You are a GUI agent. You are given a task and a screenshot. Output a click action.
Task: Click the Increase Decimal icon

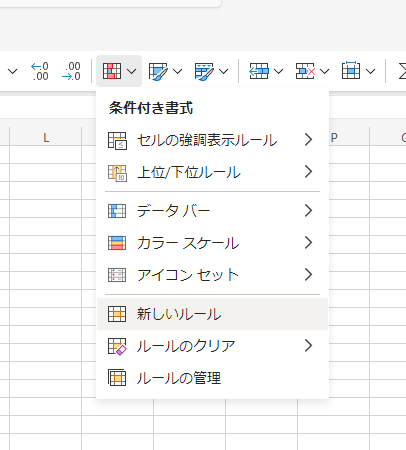40,71
